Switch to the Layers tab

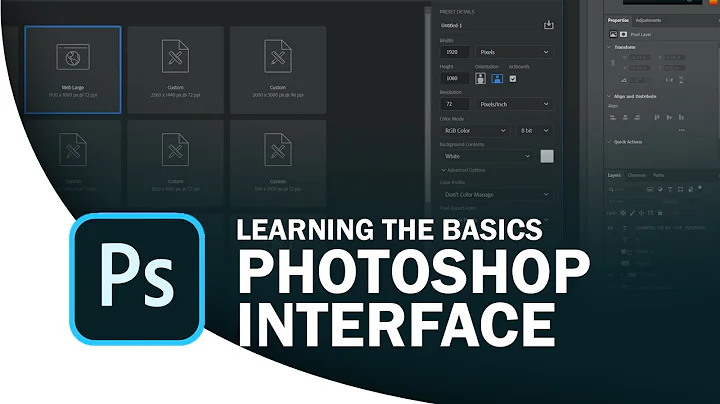tap(614, 175)
